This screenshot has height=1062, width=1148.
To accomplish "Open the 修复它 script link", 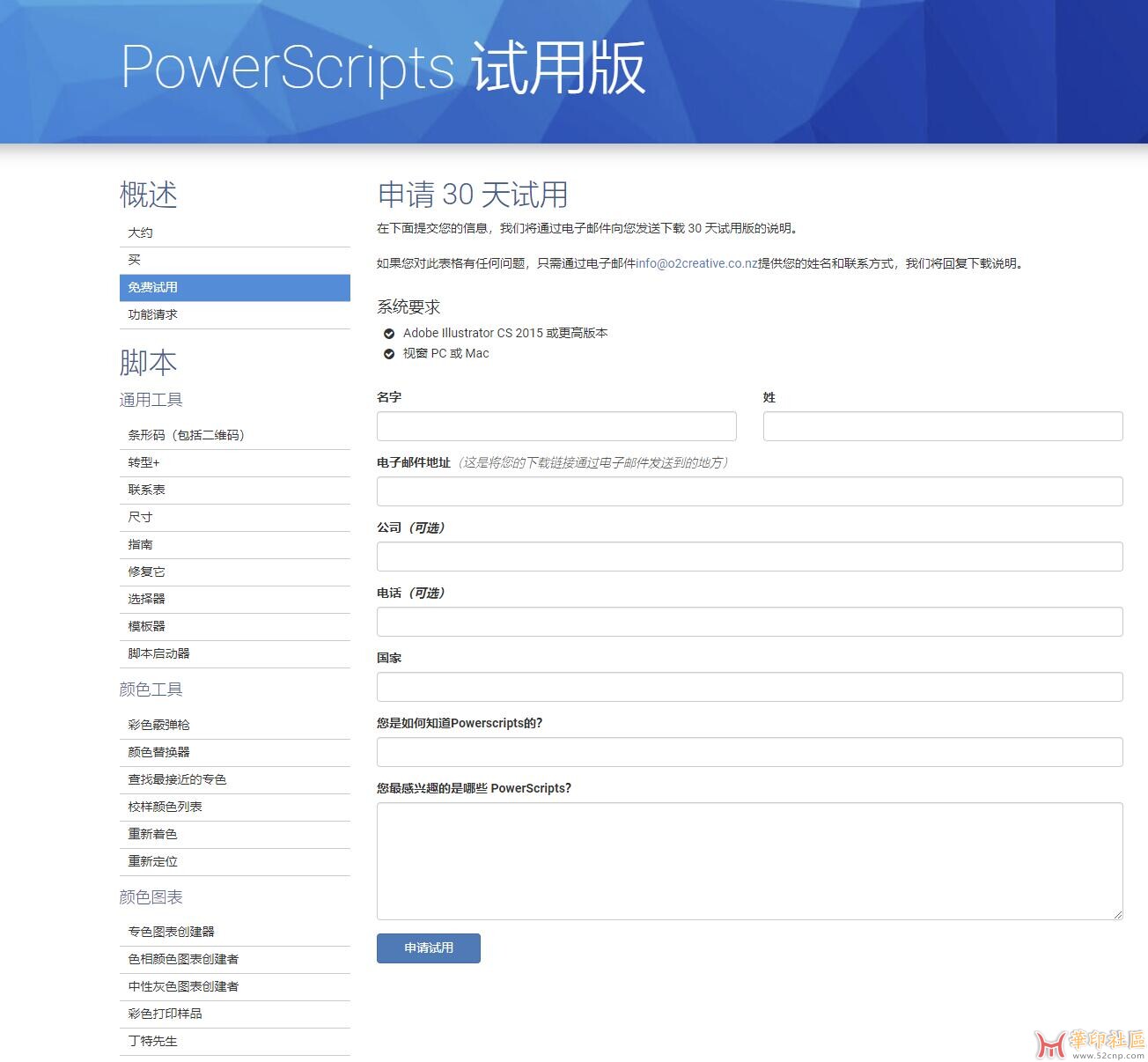I will click(234, 572).
